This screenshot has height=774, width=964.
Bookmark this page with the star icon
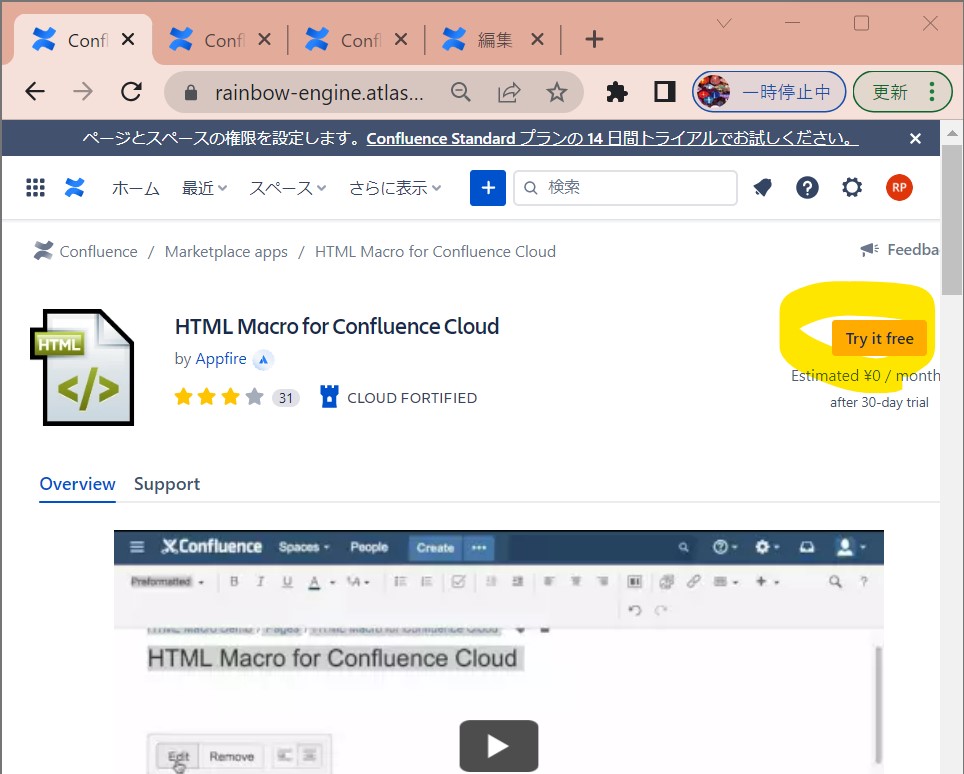click(556, 92)
